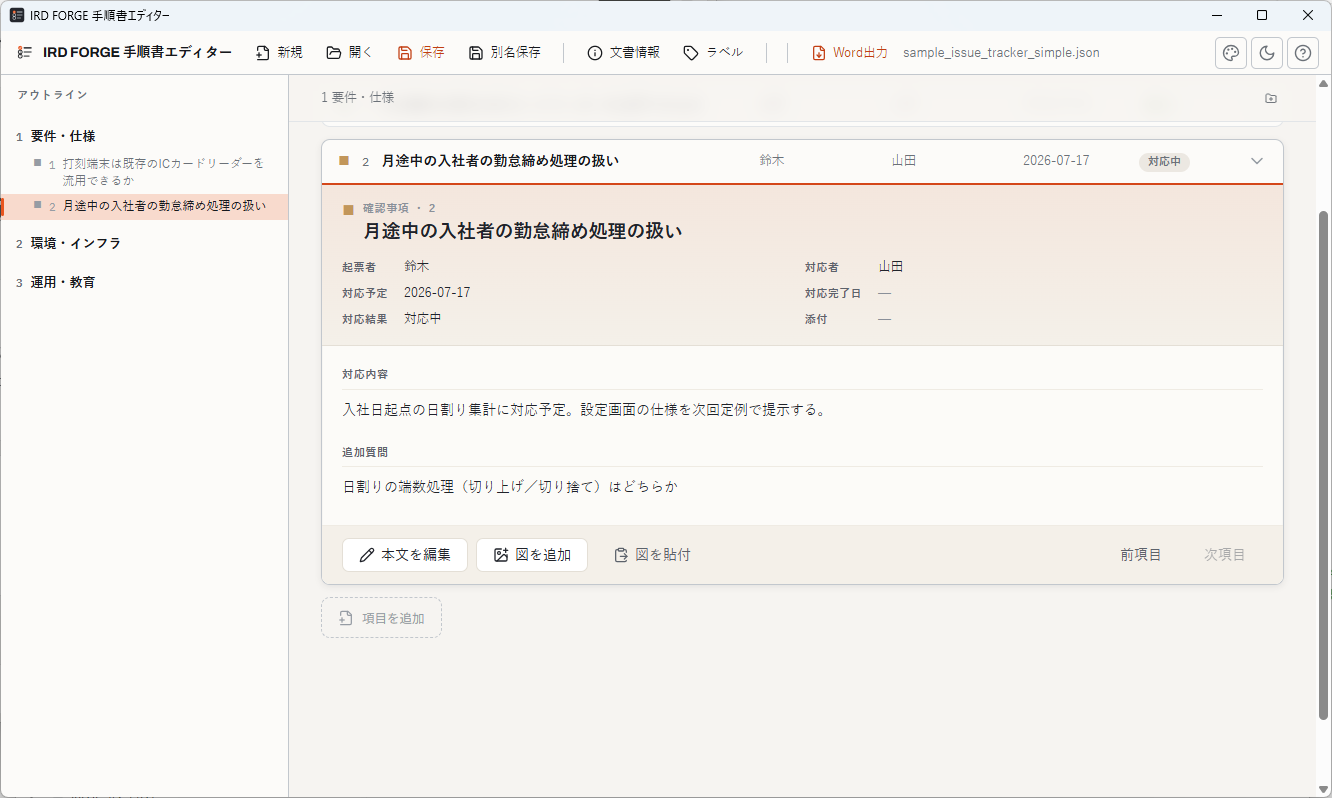Click 鈴木 in the card header row

[x=772, y=161]
